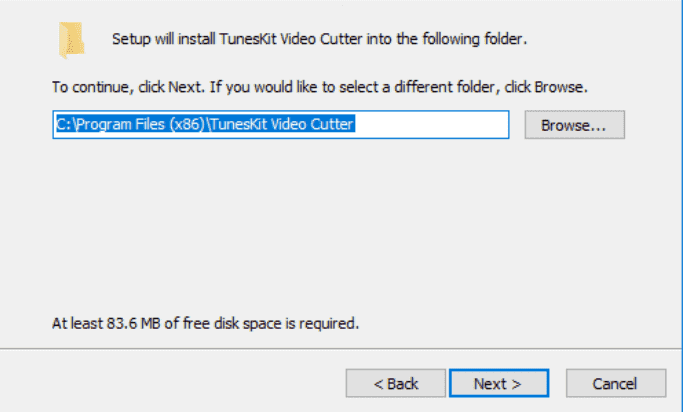This screenshot has height=412, width=686.
Task: Click the Browse... button
Action: click(574, 125)
